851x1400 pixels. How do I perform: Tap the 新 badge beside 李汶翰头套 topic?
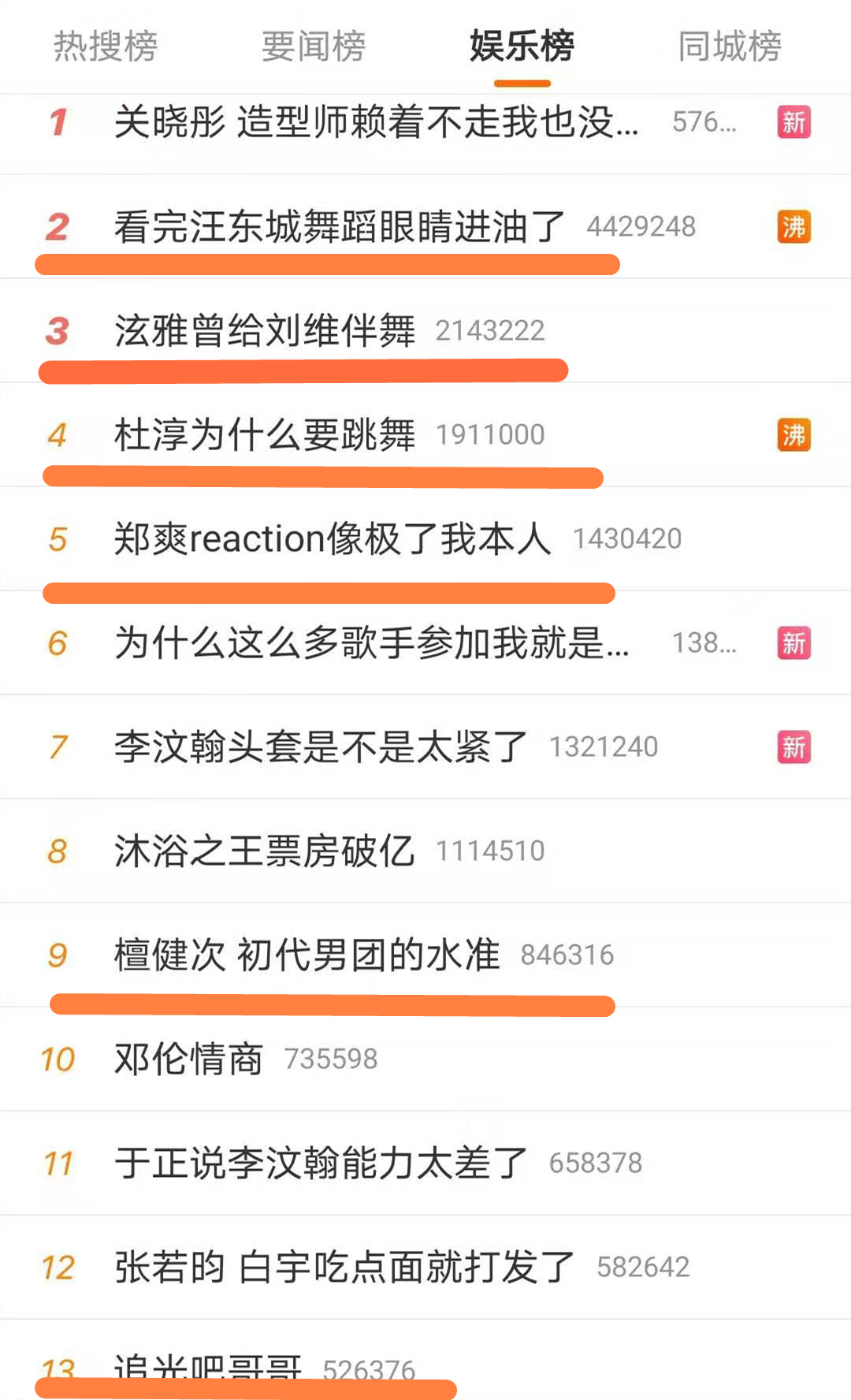pyautogui.click(x=793, y=747)
